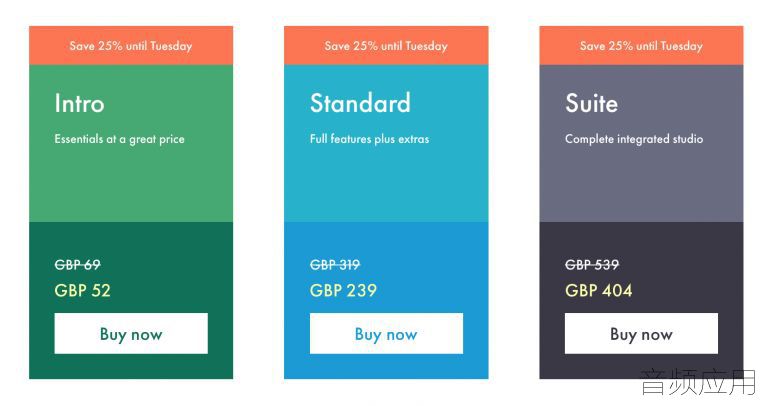Click Buy now for the Intro plan

tap(131, 334)
